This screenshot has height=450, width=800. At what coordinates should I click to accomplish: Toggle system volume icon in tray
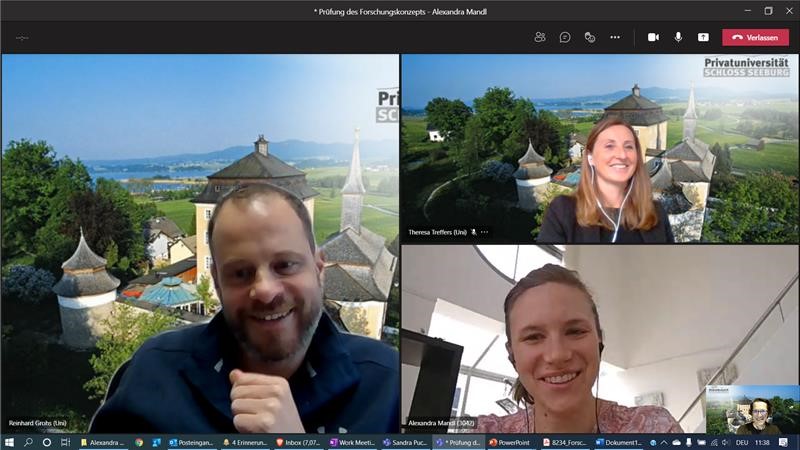[724, 442]
